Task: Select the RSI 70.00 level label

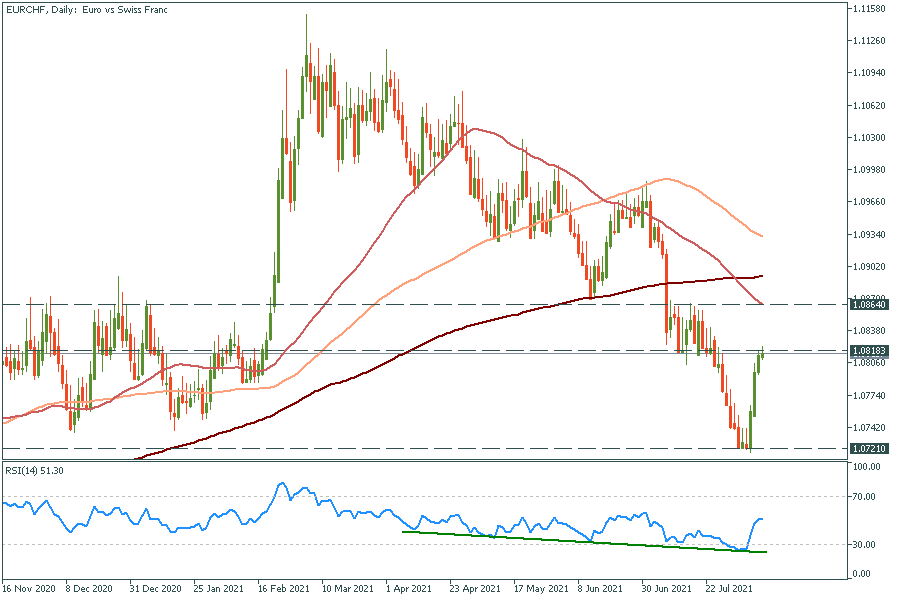Action: coord(866,495)
